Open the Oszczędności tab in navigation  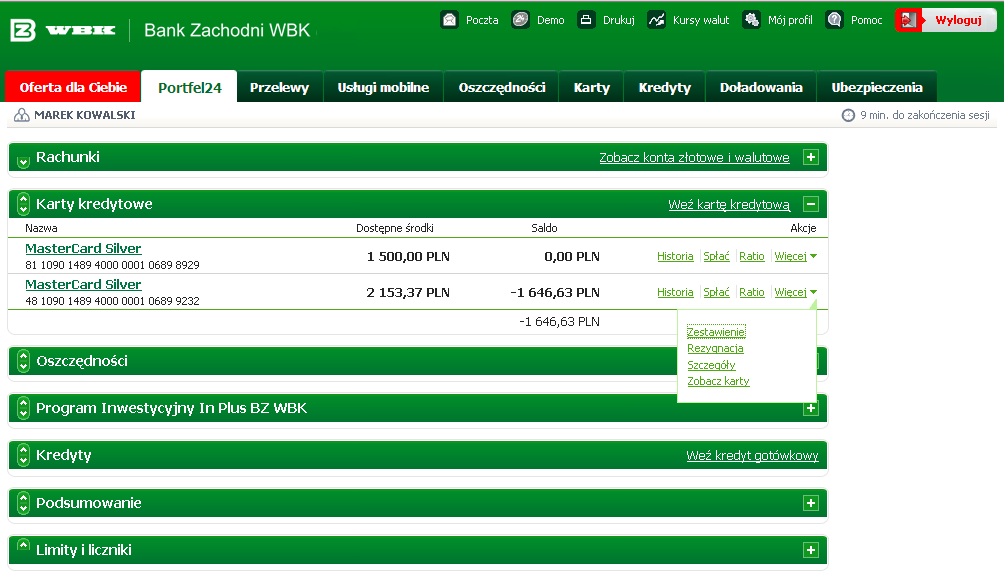click(501, 87)
